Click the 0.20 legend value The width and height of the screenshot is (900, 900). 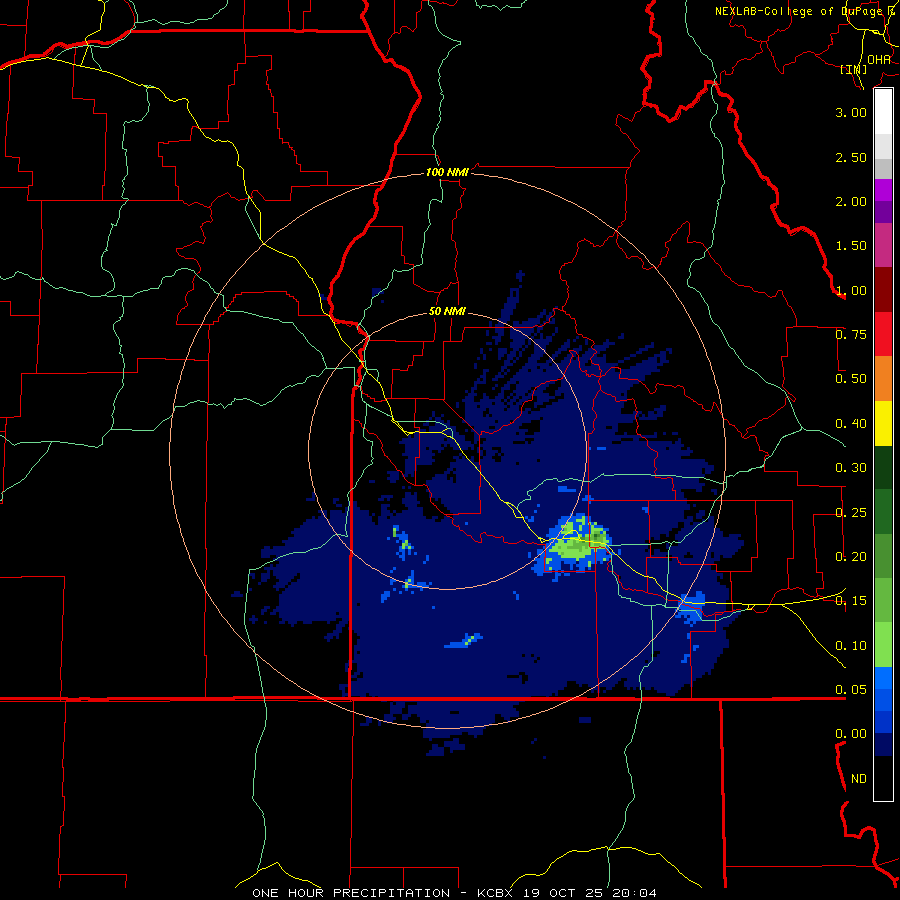pyautogui.click(x=851, y=557)
